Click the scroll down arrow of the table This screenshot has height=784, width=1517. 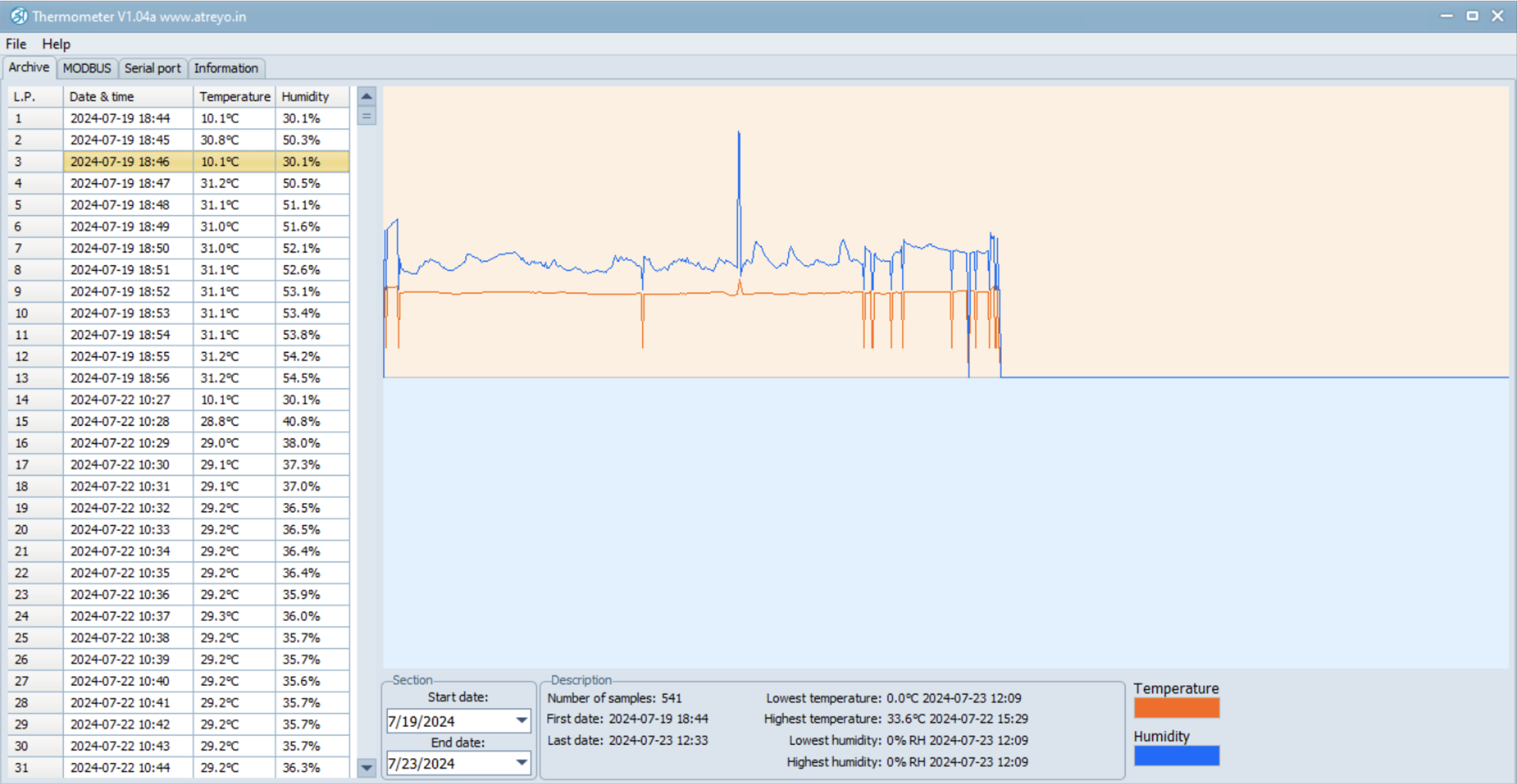tap(366, 768)
